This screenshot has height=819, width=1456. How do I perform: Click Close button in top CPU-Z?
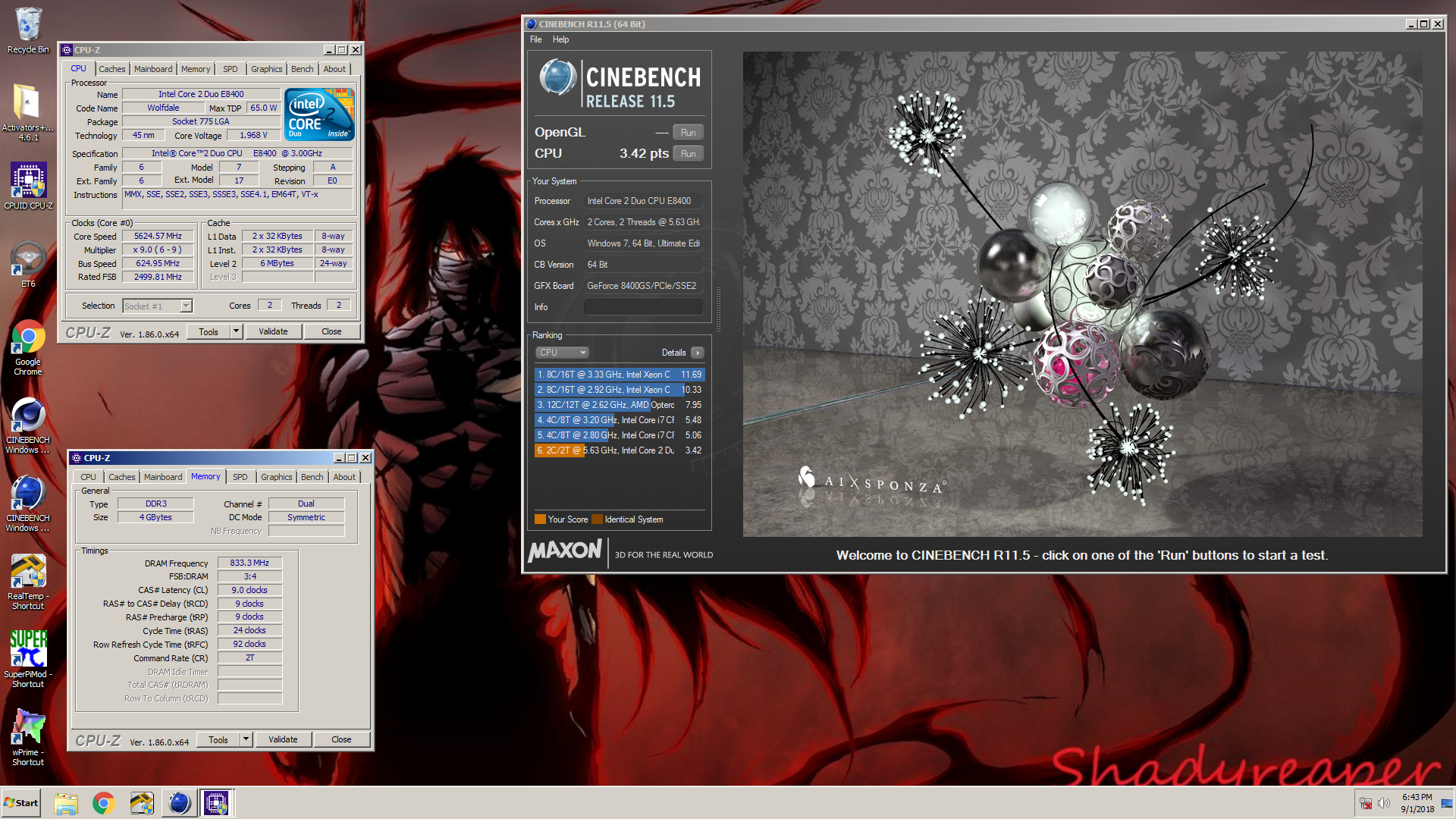(x=331, y=331)
